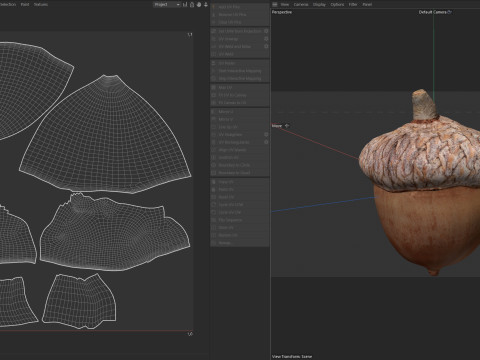Open options gear for UV Weld and Relax
Image resolution: width=480 pixels, height=360 pixels.
[x=266, y=46]
